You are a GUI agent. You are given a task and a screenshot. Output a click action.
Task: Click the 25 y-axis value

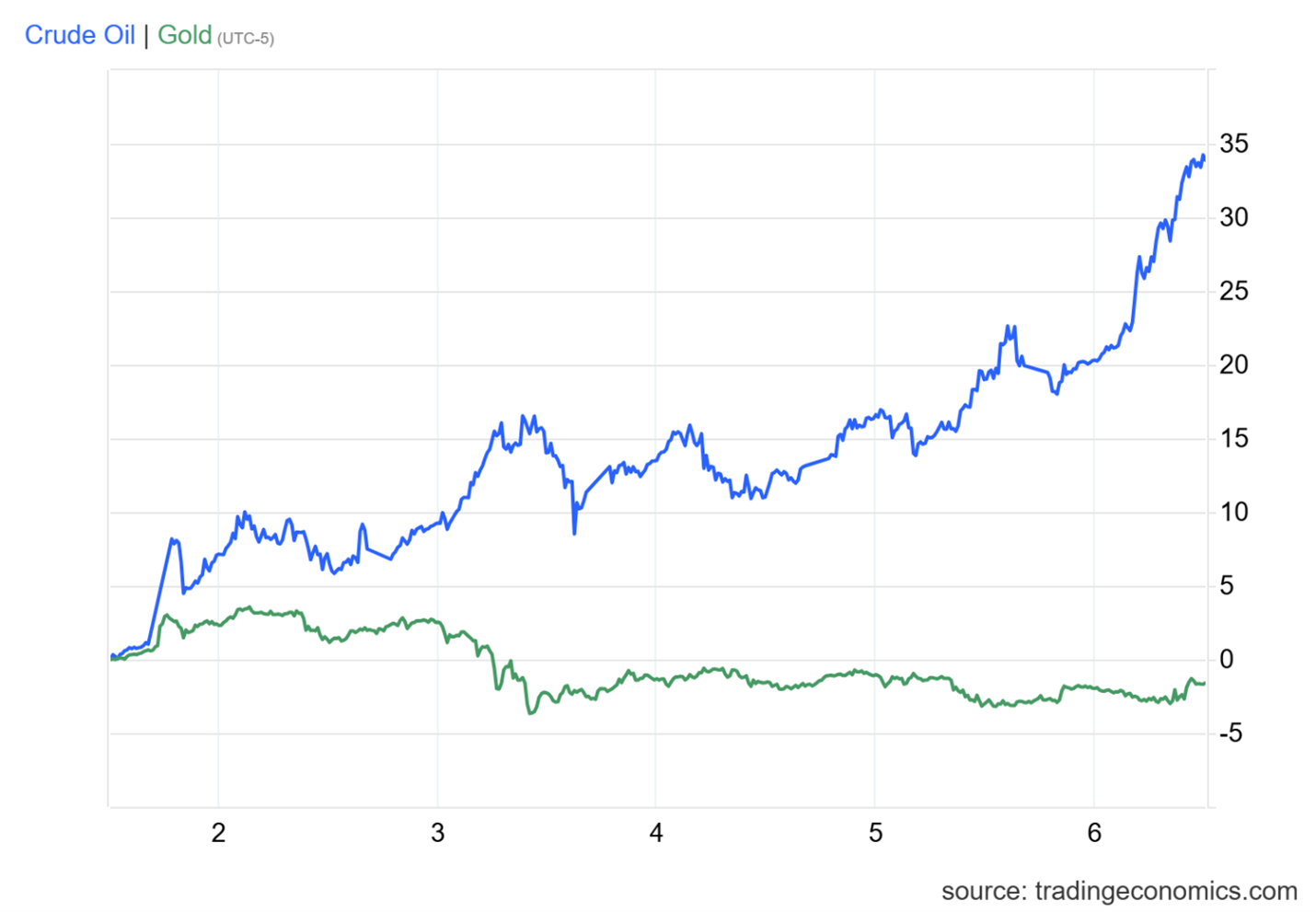(1233, 291)
